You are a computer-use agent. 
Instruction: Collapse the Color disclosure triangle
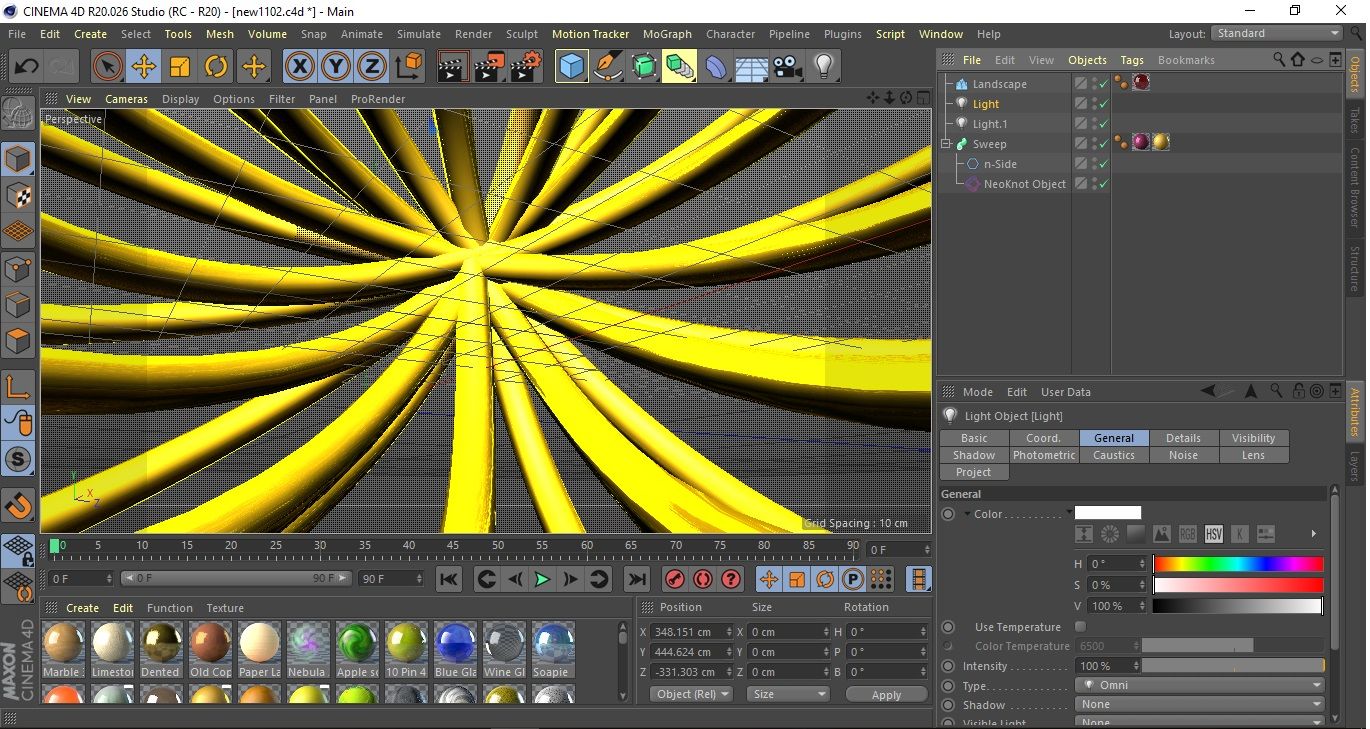[967, 514]
